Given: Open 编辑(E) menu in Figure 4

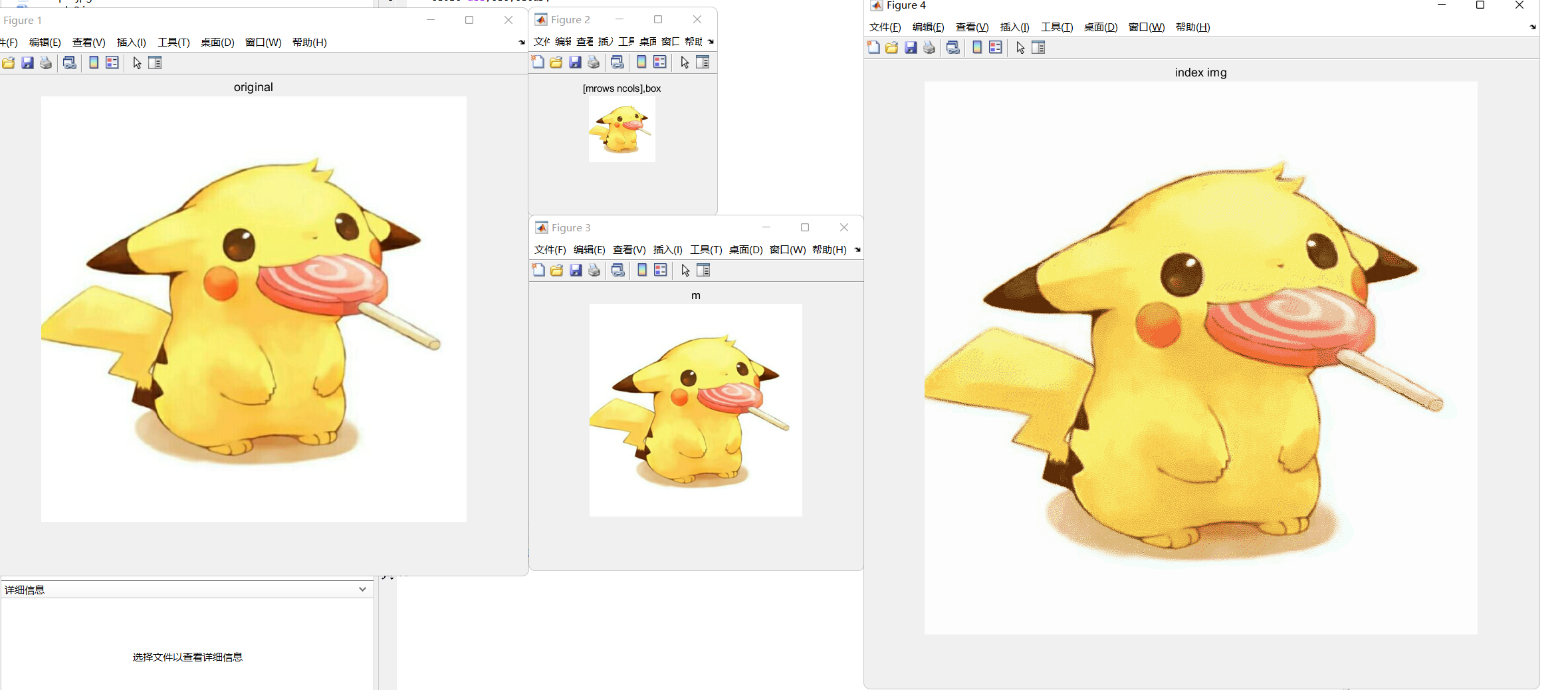Looking at the screenshot, I should pyautogui.click(x=929, y=27).
